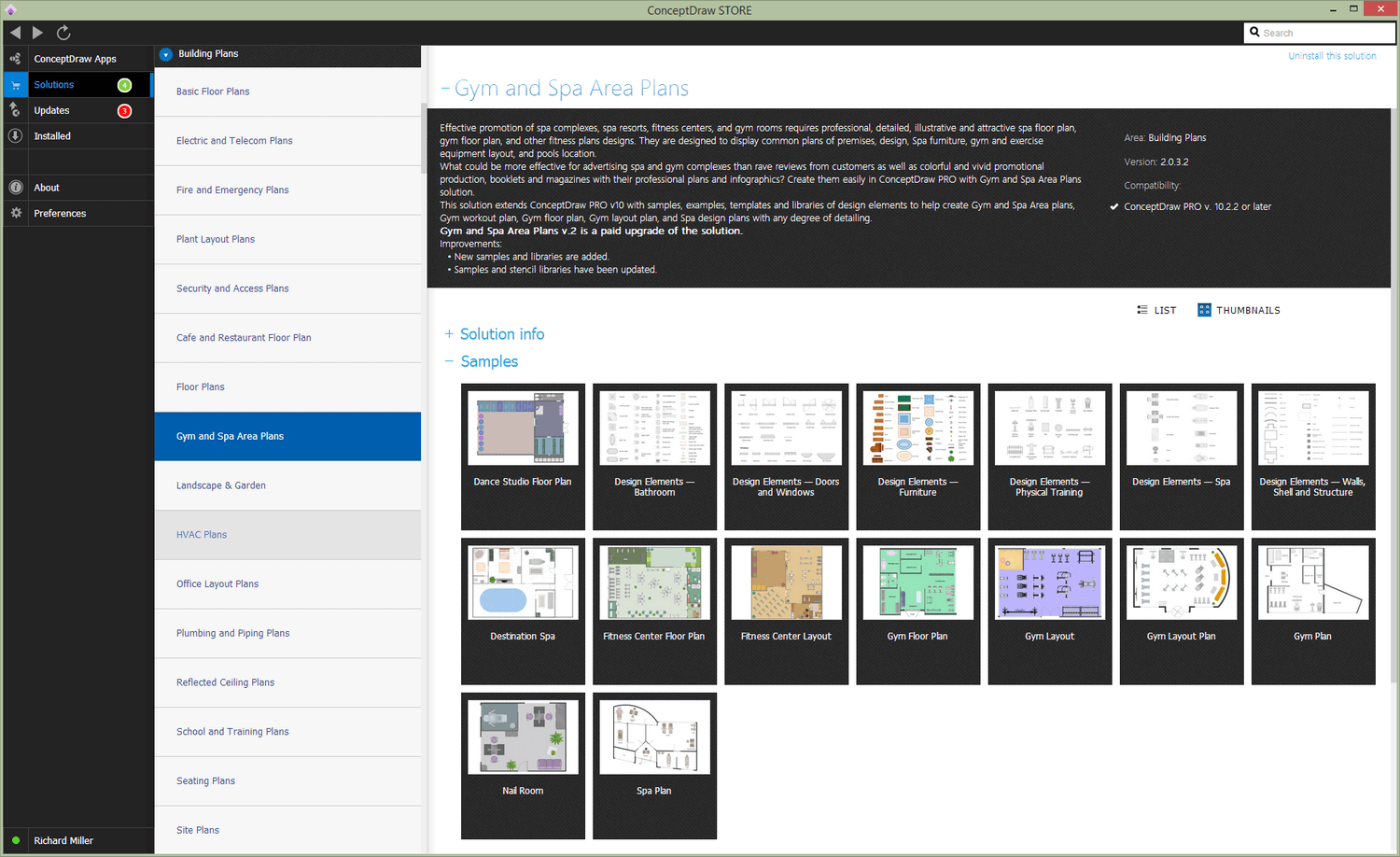Collapse the Gym and Spa Area Plans header
This screenshot has width=1400, height=857.
point(445,89)
